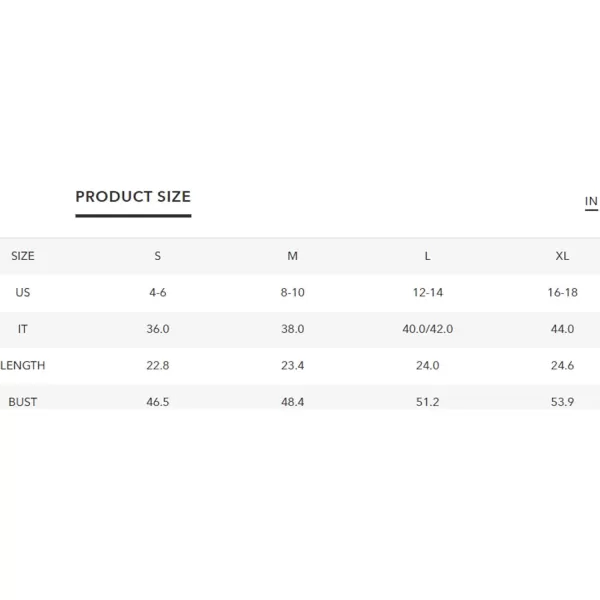Click the bust value 53.9
The height and width of the screenshot is (600, 600).
[562, 402]
